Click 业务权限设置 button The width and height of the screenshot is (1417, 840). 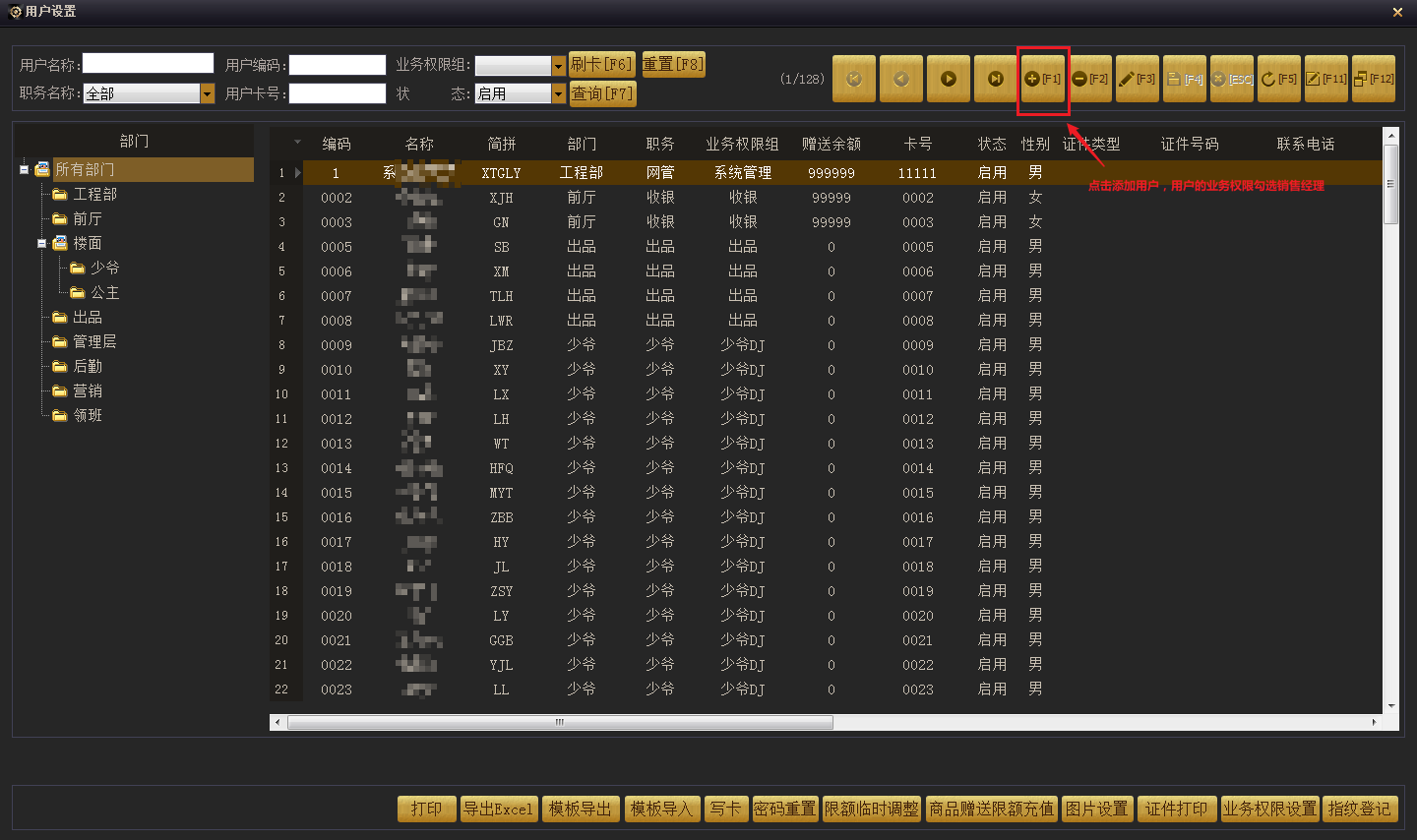click(1270, 809)
